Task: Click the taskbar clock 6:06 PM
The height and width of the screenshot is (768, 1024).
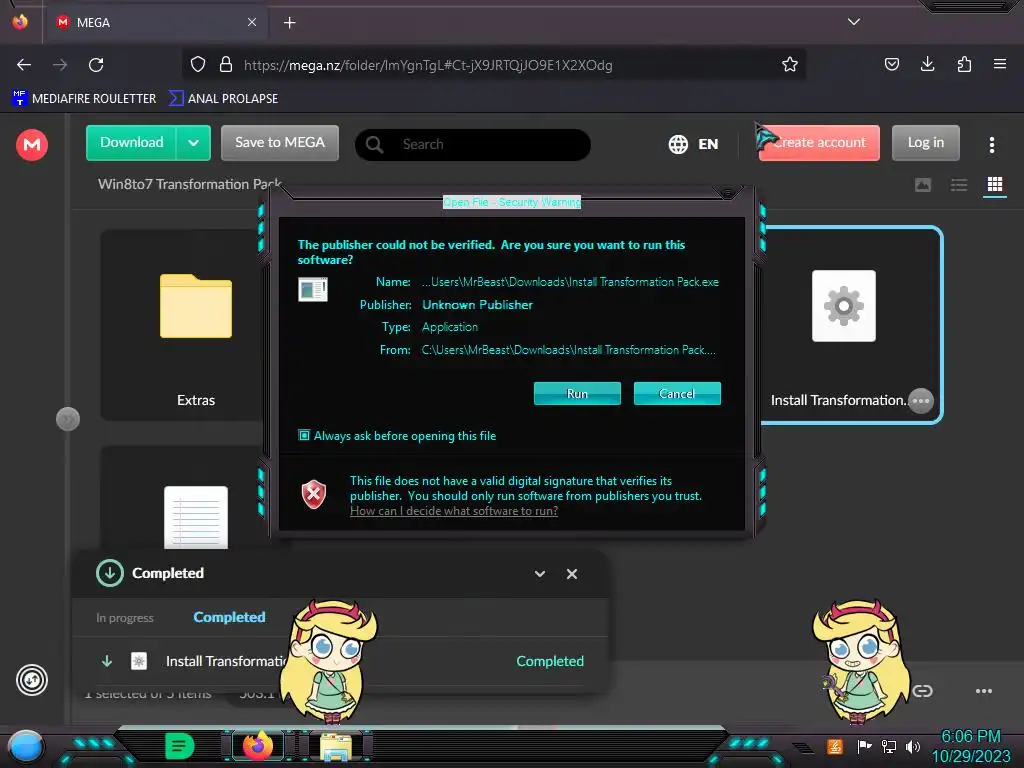Action: (x=970, y=736)
